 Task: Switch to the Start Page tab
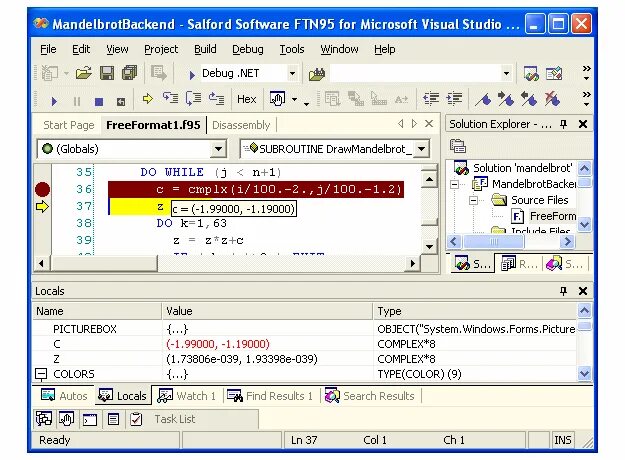pyautogui.click(x=69, y=125)
